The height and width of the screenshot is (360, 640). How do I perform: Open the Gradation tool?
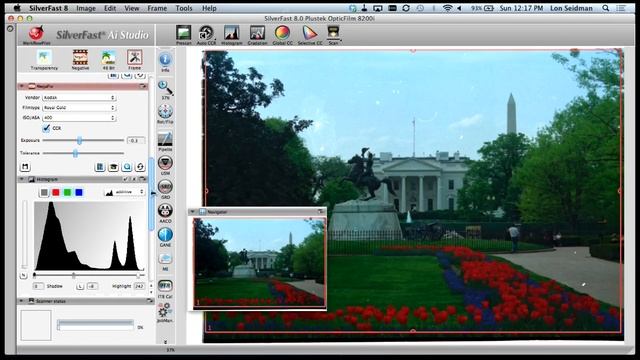click(257, 35)
